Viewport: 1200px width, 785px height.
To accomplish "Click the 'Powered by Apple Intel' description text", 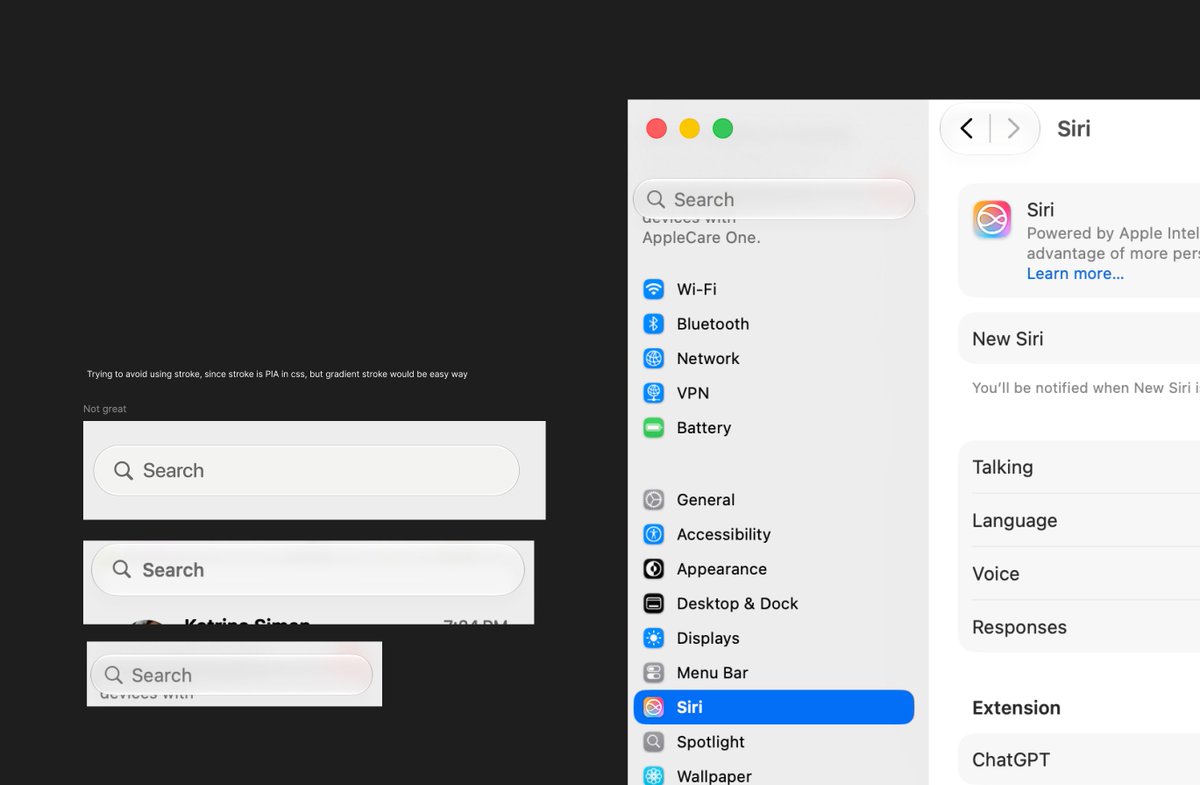I will [x=1112, y=233].
